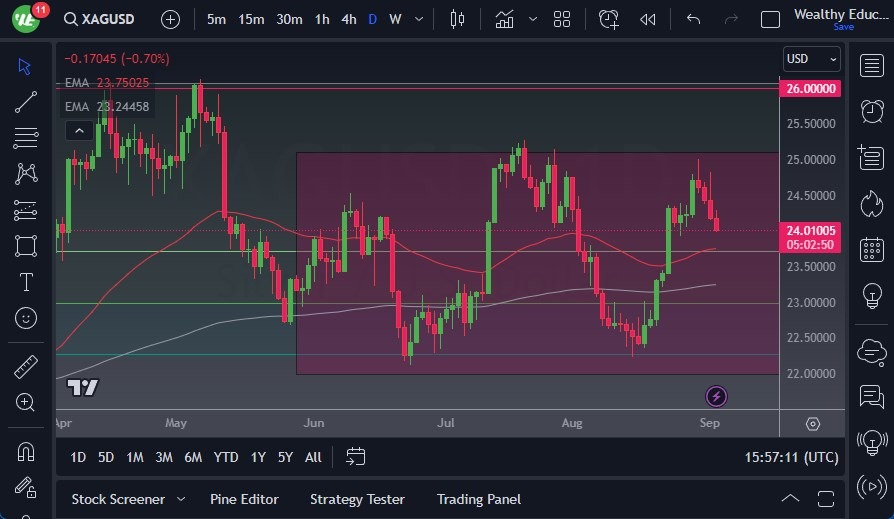
Task: Expand the Stock Screener dropdown arrow
Action: click(181, 499)
